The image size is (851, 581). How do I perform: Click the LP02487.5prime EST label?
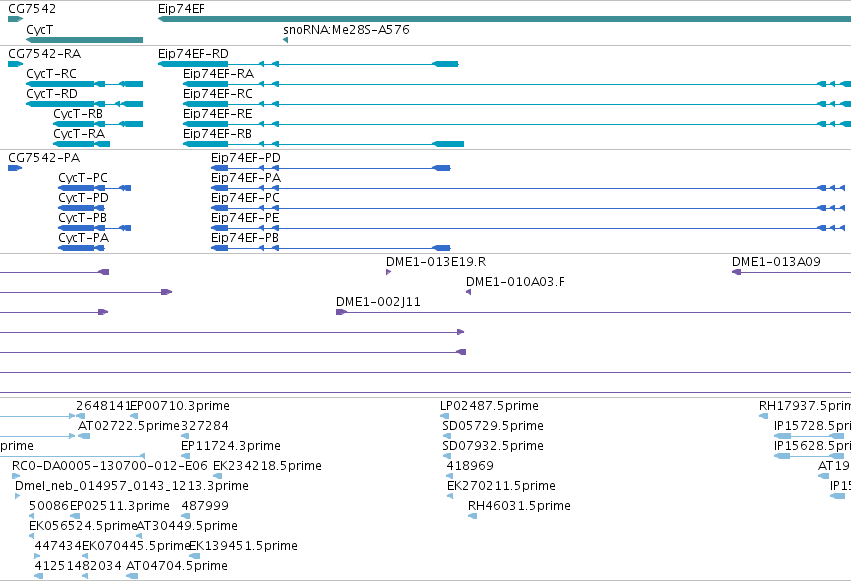click(x=489, y=406)
